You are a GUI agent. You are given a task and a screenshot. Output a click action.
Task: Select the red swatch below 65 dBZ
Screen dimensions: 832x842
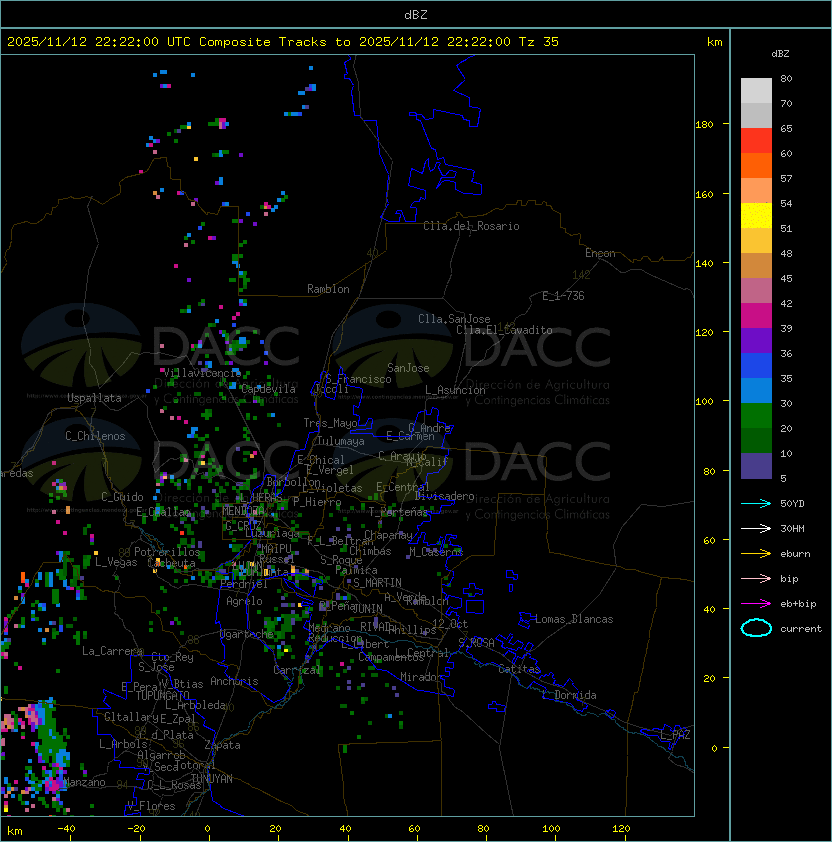pos(756,141)
